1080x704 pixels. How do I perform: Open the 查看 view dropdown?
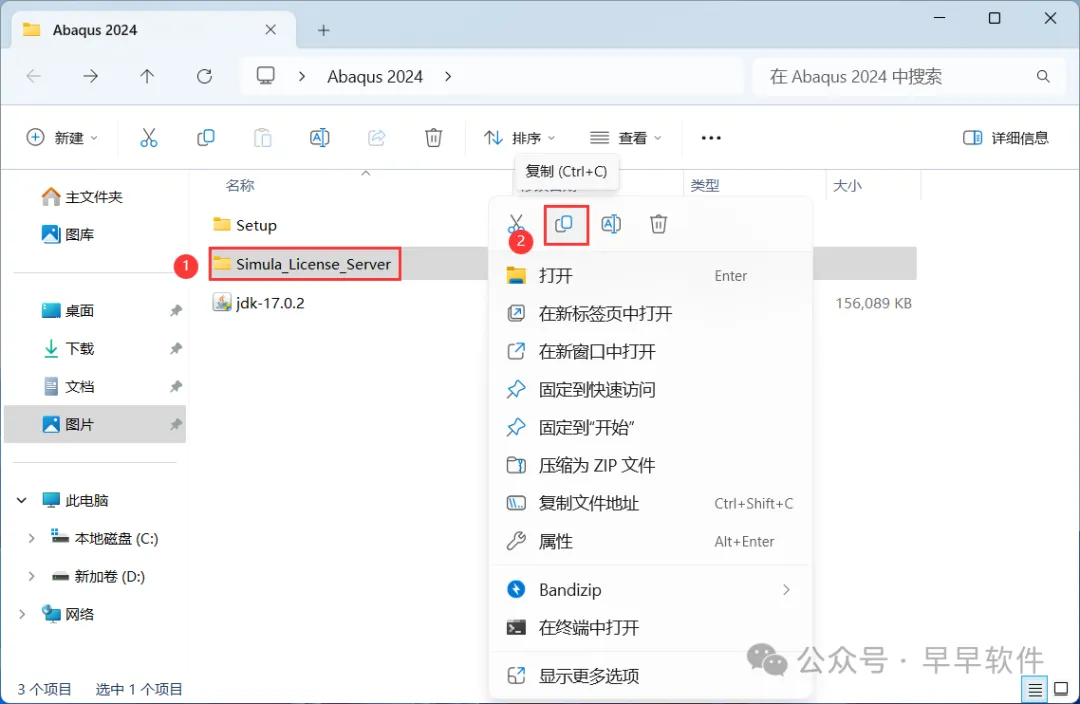click(x=625, y=138)
